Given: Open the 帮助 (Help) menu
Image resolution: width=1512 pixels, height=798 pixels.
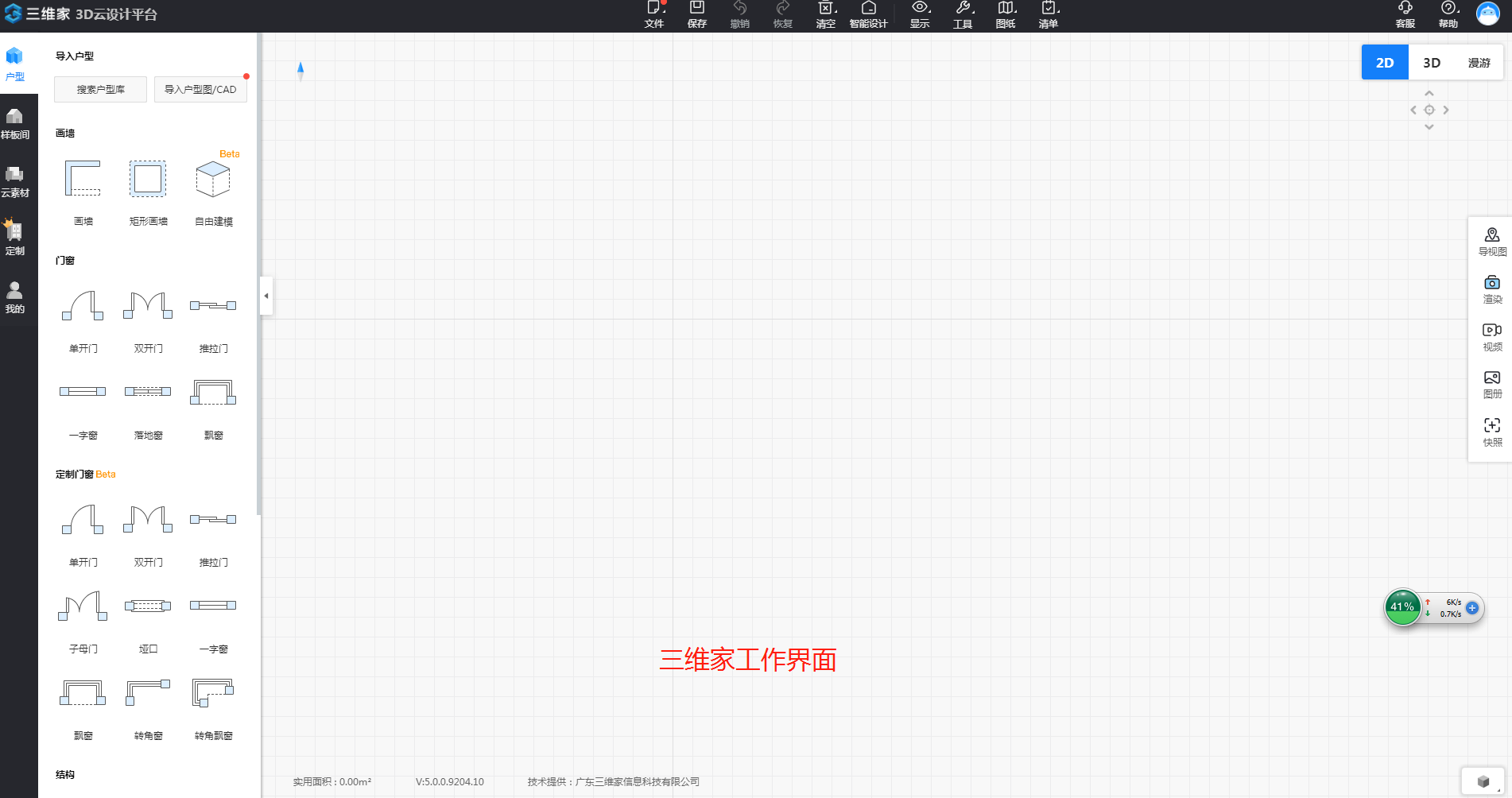Looking at the screenshot, I should click(1448, 15).
